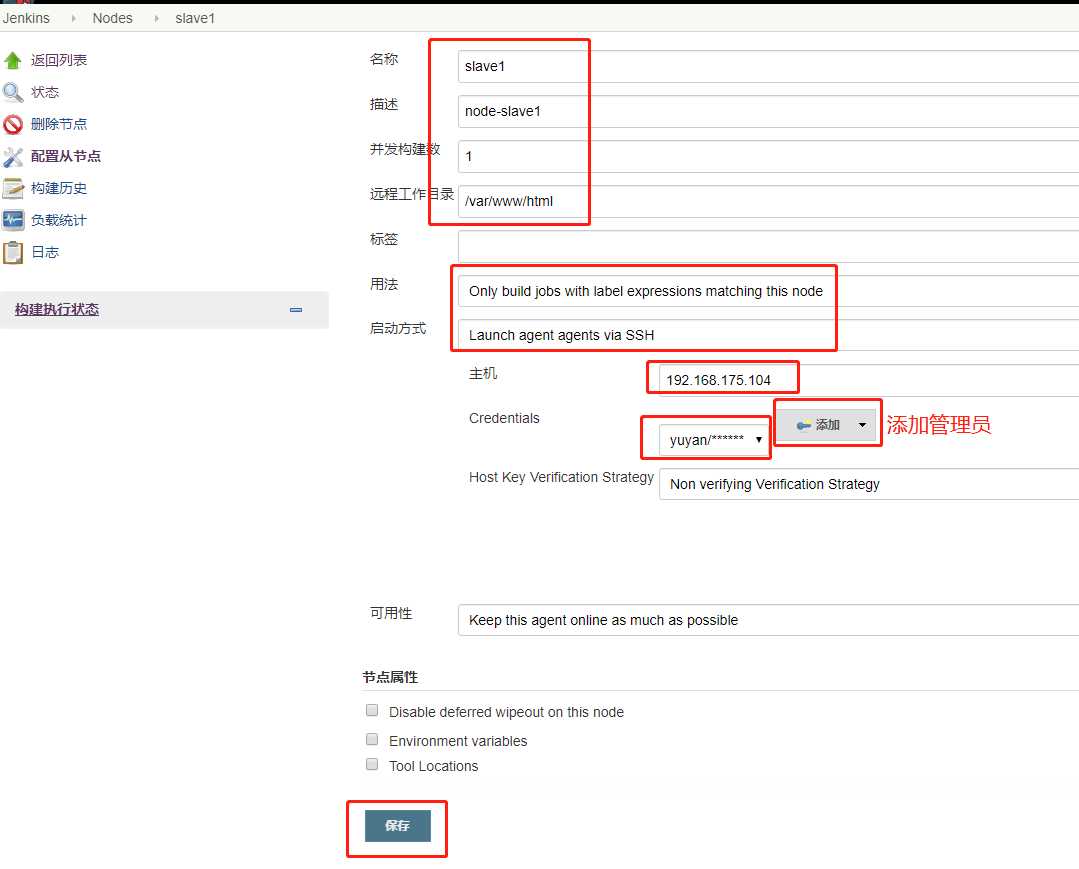Click the 名称 field containing slave1
The height and width of the screenshot is (869, 1079).
click(x=768, y=66)
